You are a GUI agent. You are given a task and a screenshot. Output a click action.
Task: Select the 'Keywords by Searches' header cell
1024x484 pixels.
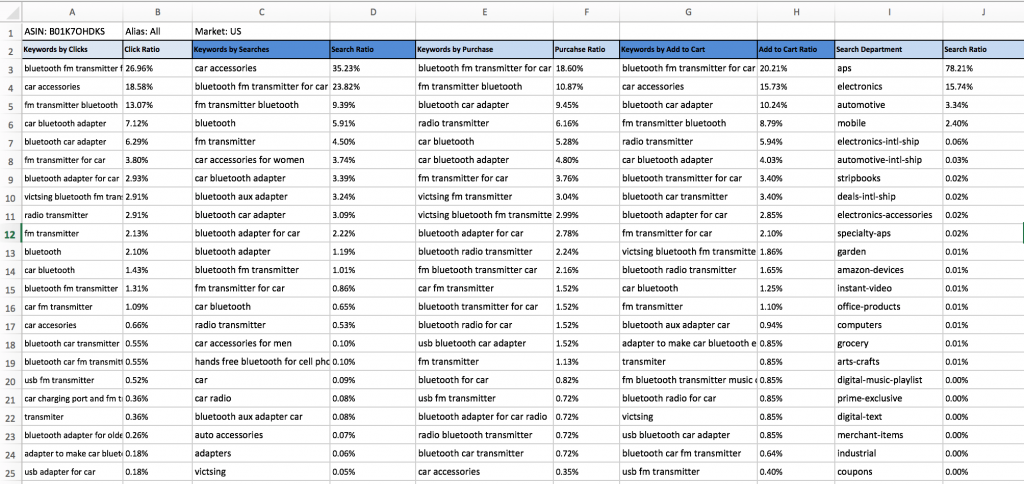(x=261, y=50)
